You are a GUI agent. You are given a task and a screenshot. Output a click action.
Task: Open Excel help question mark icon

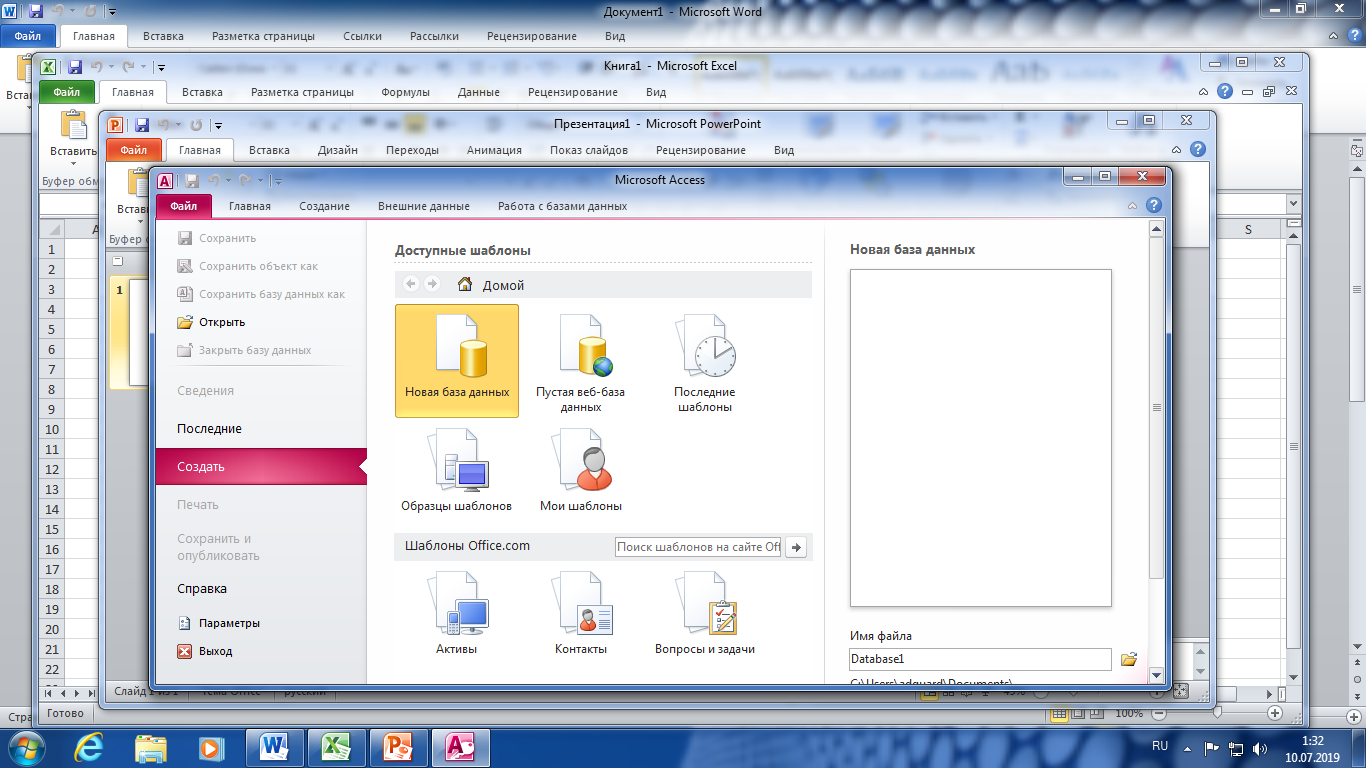click(1224, 91)
